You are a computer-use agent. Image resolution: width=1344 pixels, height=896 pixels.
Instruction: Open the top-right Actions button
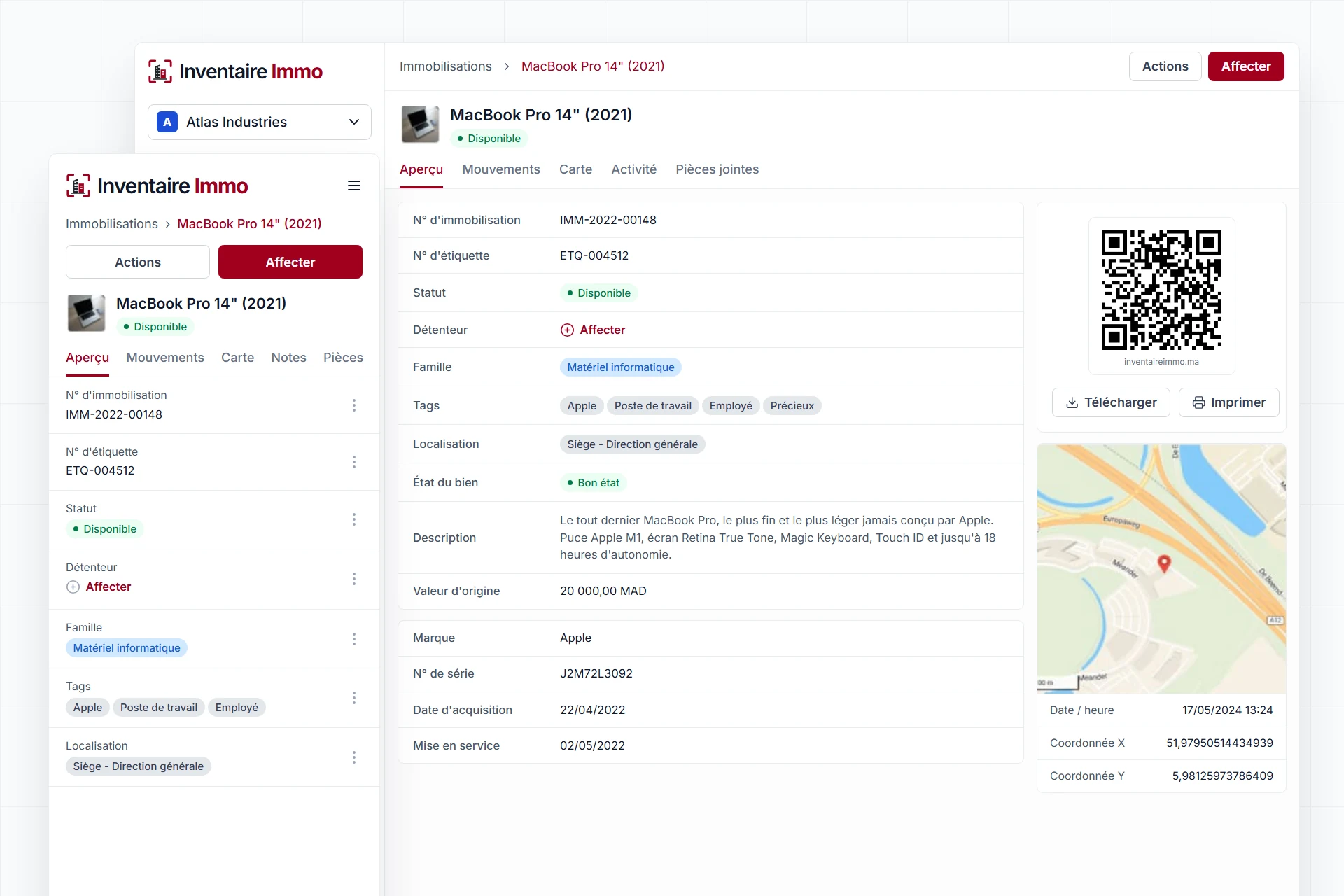[x=1165, y=66]
